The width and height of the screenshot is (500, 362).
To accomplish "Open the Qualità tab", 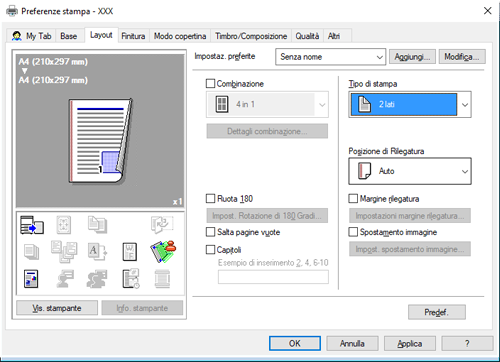I will (x=307, y=36).
